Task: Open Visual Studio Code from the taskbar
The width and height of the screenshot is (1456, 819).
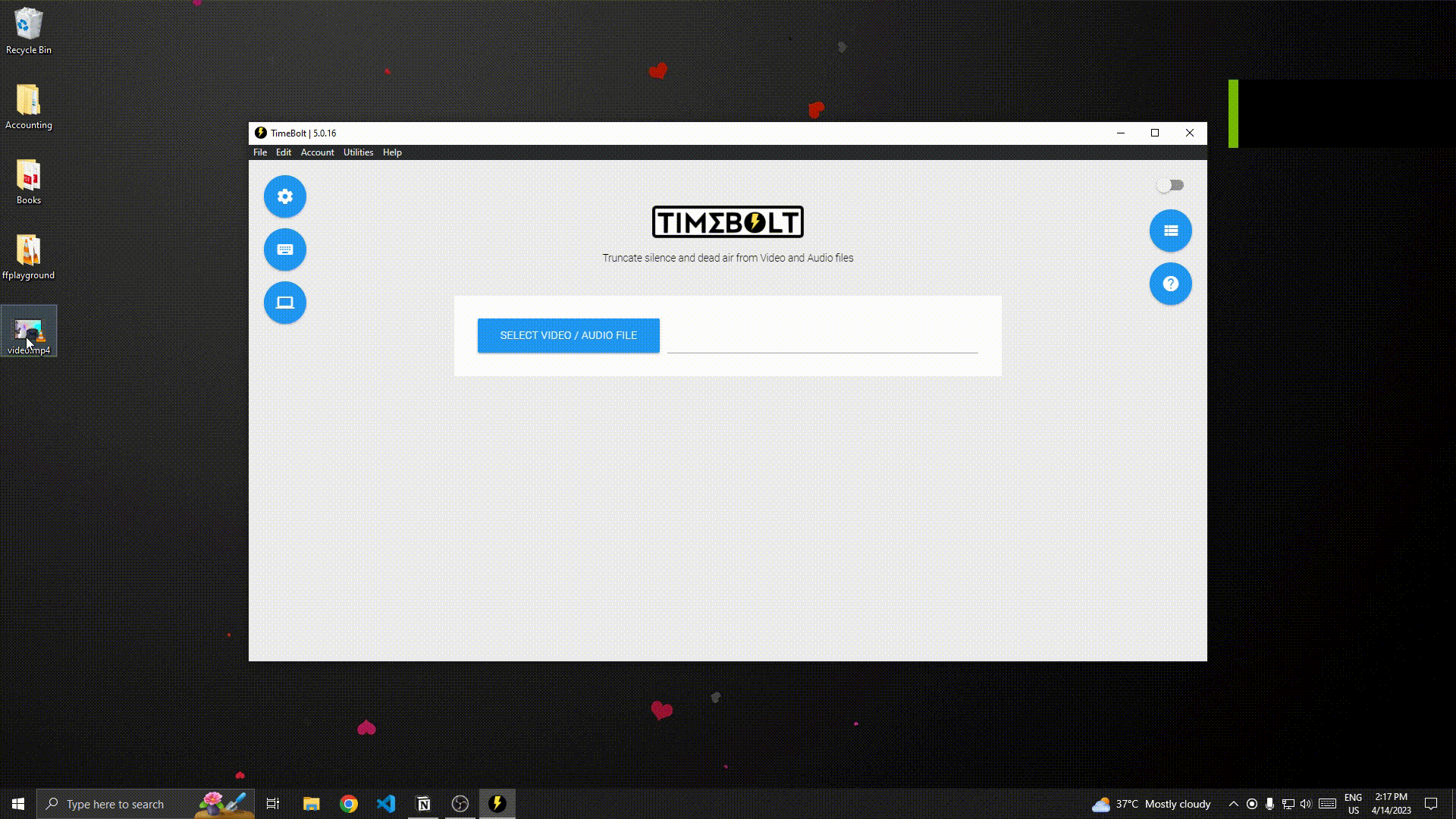Action: 386,804
